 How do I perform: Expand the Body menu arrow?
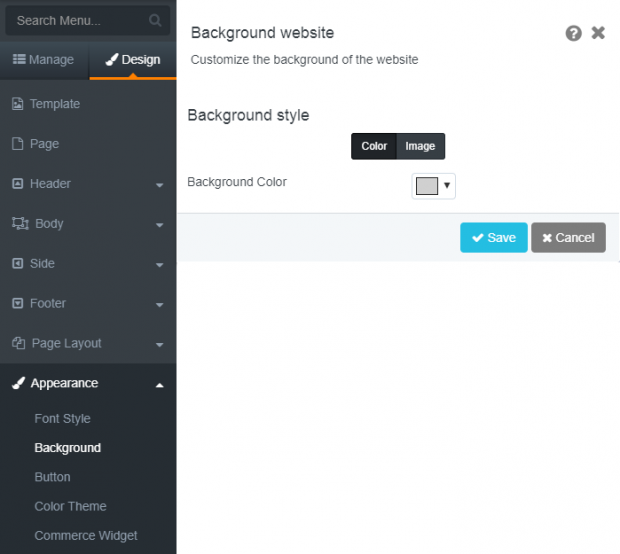click(x=159, y=225)
